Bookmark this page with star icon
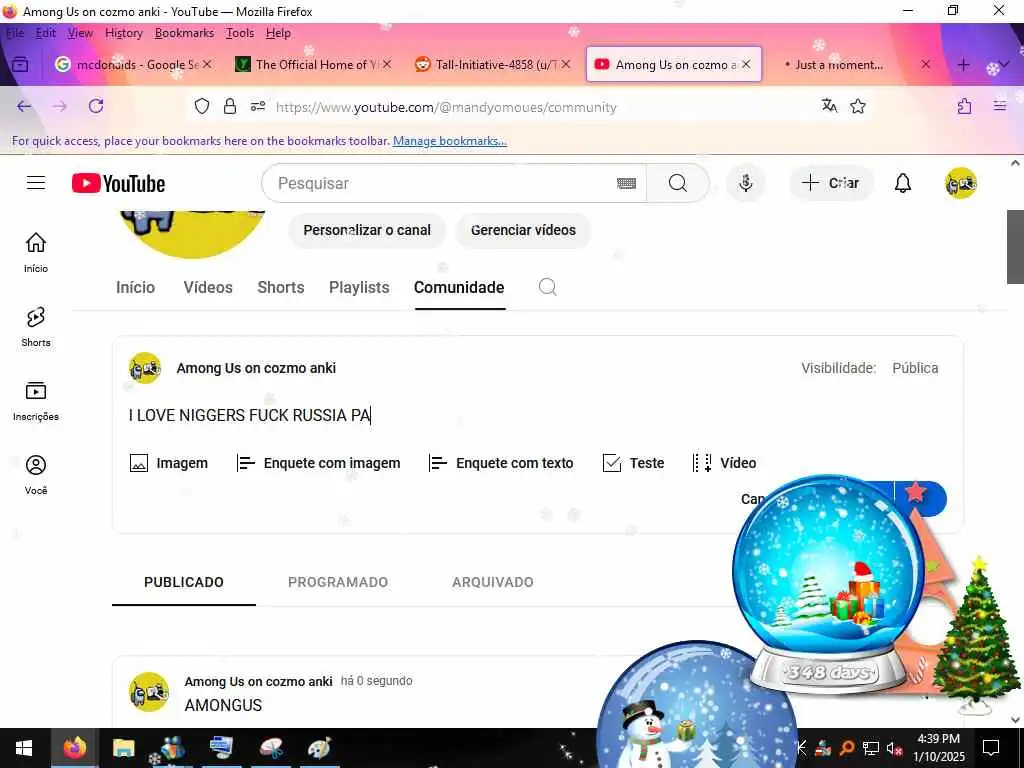1024x768 pixels. 858,106
